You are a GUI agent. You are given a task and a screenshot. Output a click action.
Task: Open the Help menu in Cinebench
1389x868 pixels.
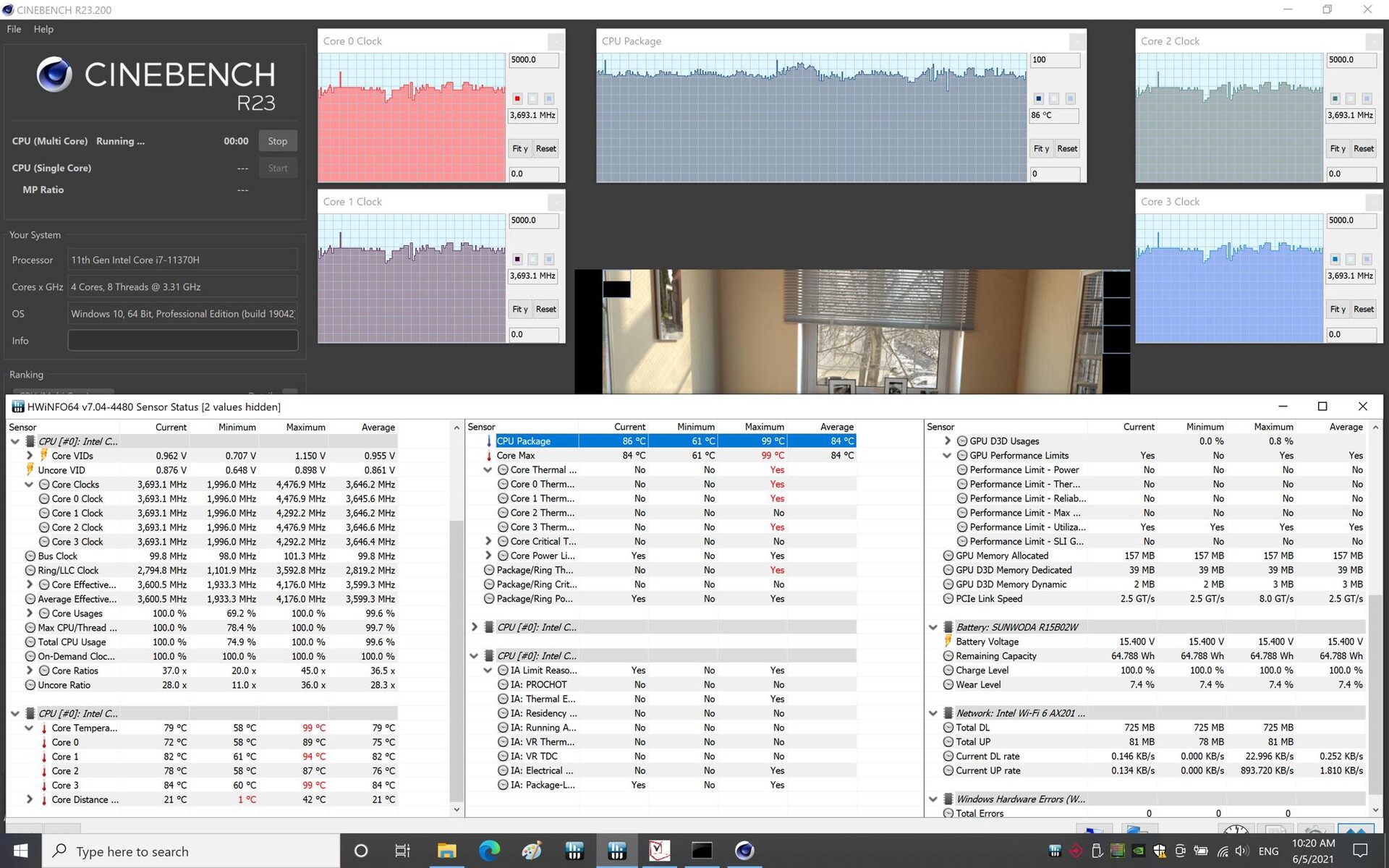(x=43, y=29)
